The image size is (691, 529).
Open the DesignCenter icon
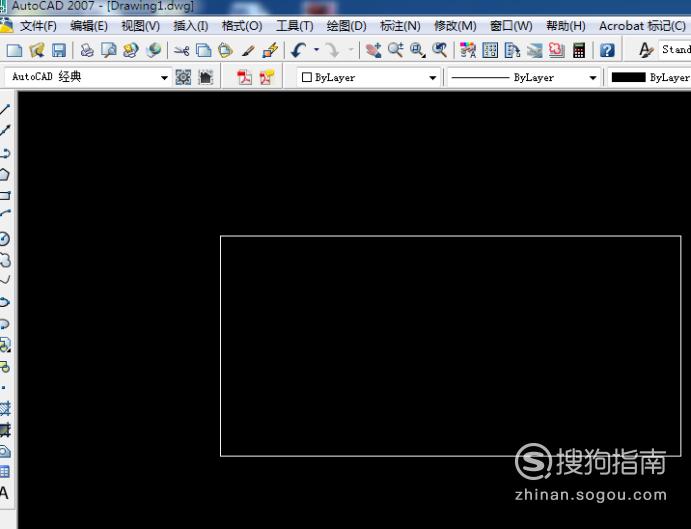490,50
